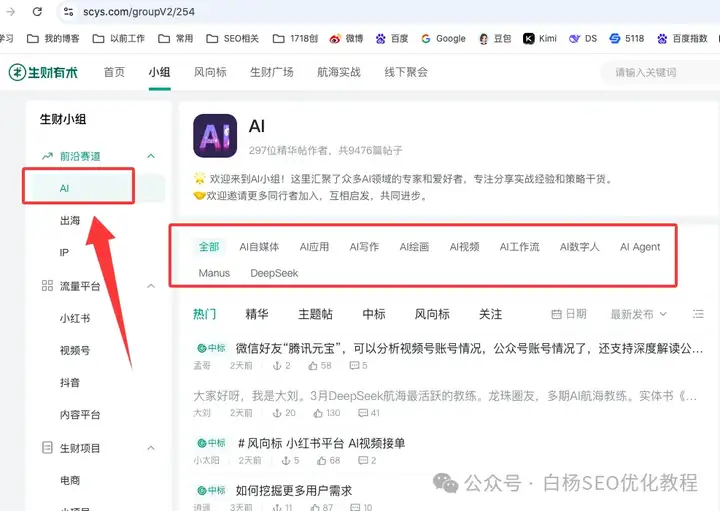
Task: Open the 最新发布 sort dropdown
Action: (638, 314)
